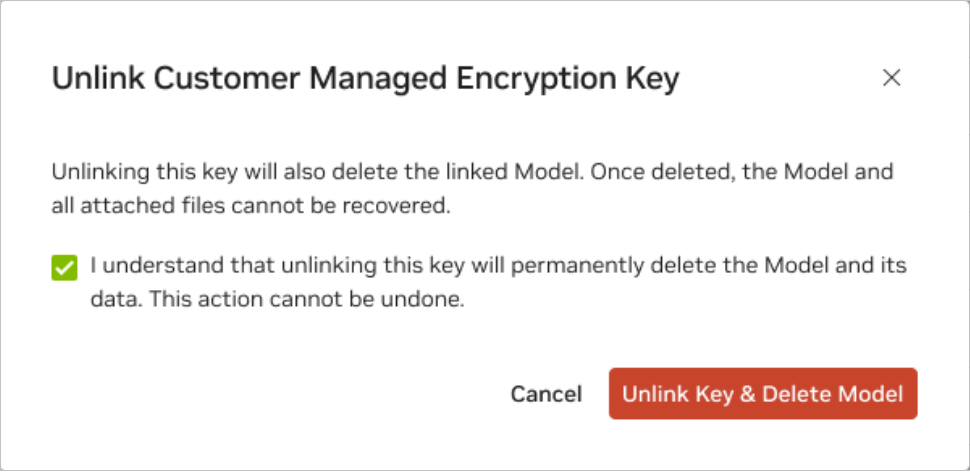Uncheck the green acknowledgment checkbox
The image size is (970, 472).
pyautogui.click(x=65, y=268)
